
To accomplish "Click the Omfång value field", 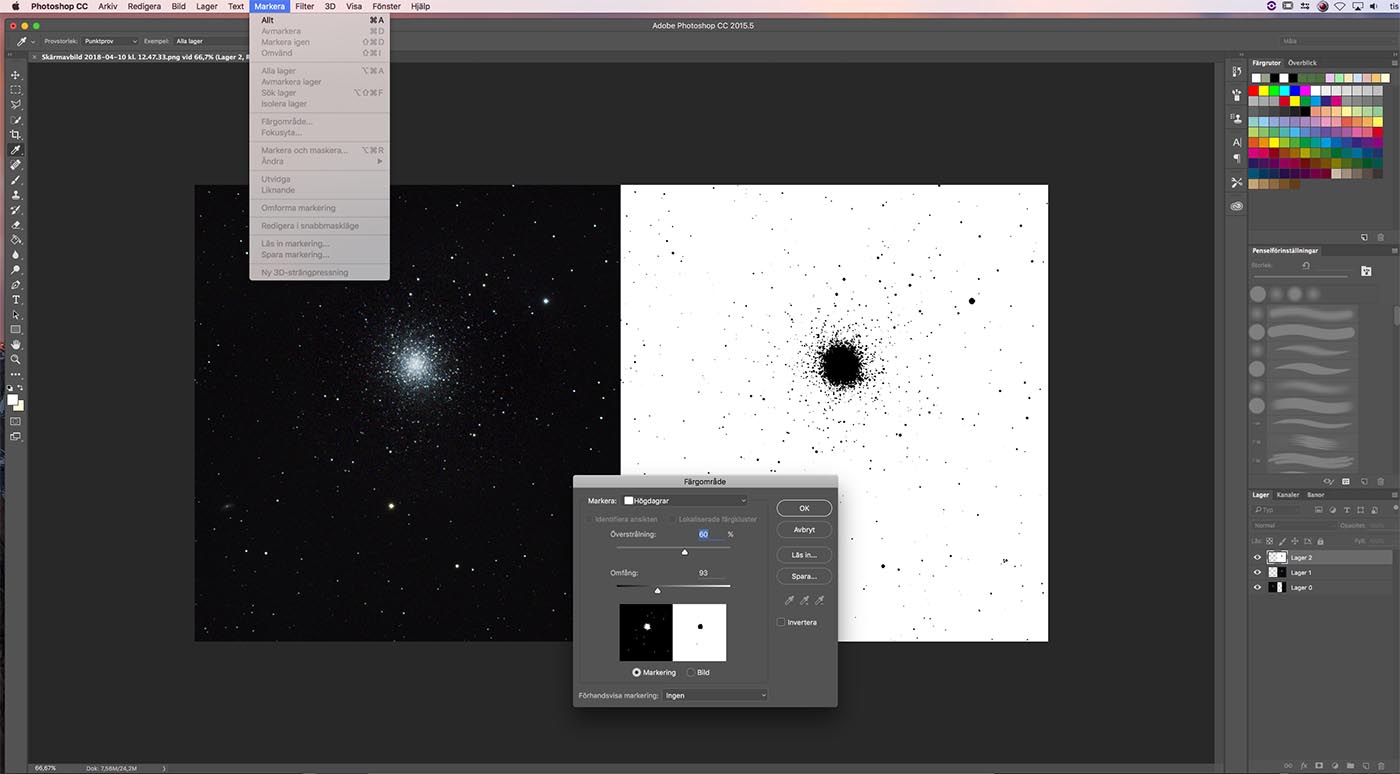I will coord(703,573).
